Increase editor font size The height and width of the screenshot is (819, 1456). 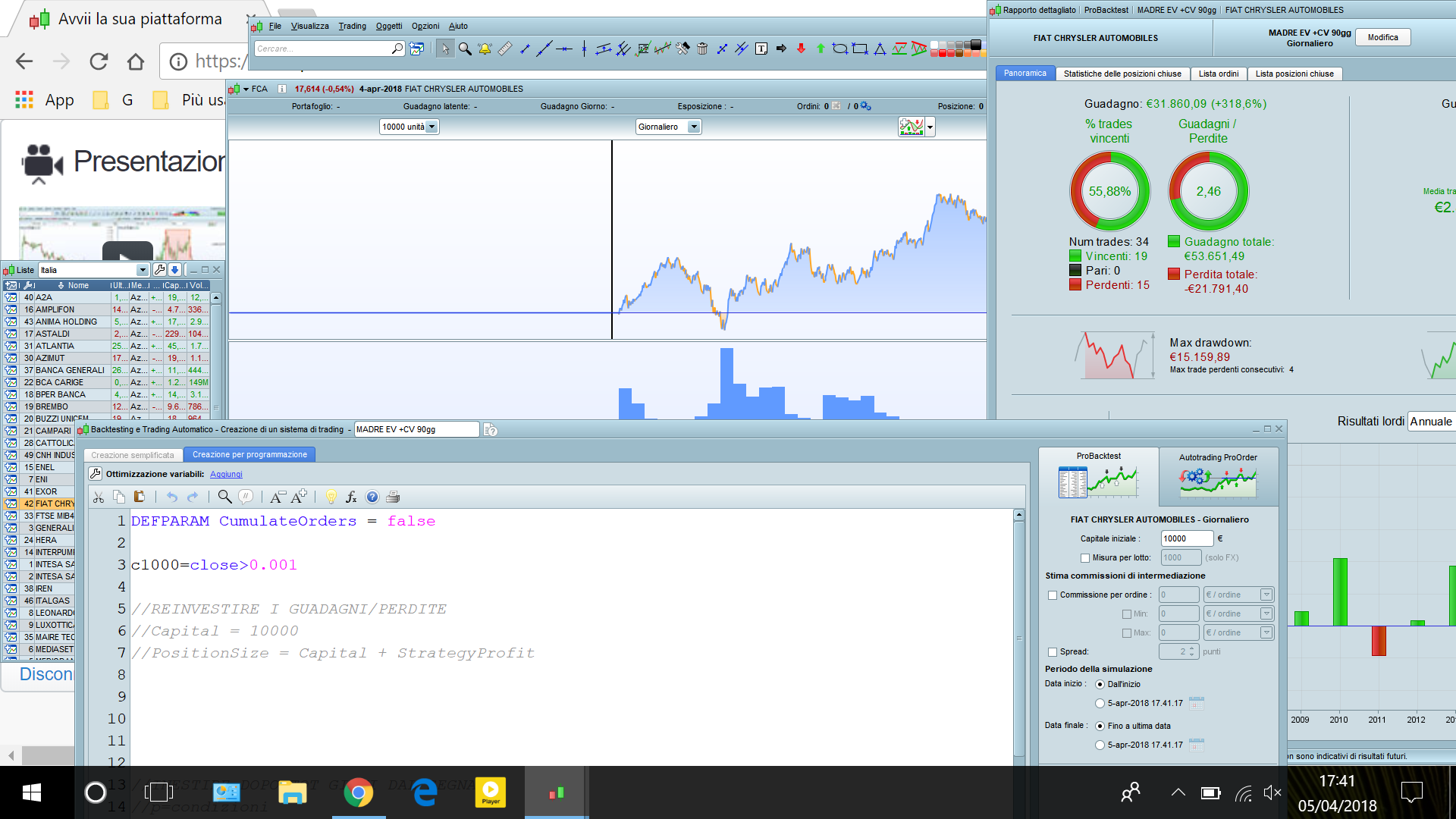pos(300,497)
